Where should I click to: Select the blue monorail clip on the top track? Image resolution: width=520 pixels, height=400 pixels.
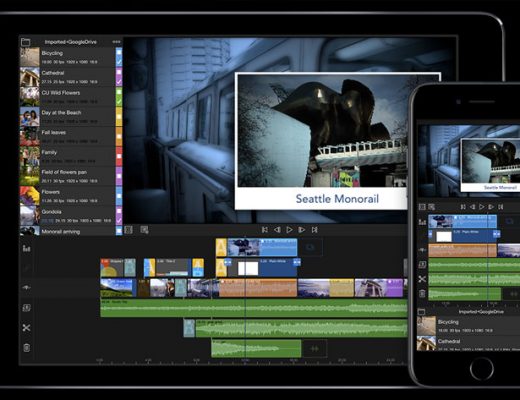263,247
